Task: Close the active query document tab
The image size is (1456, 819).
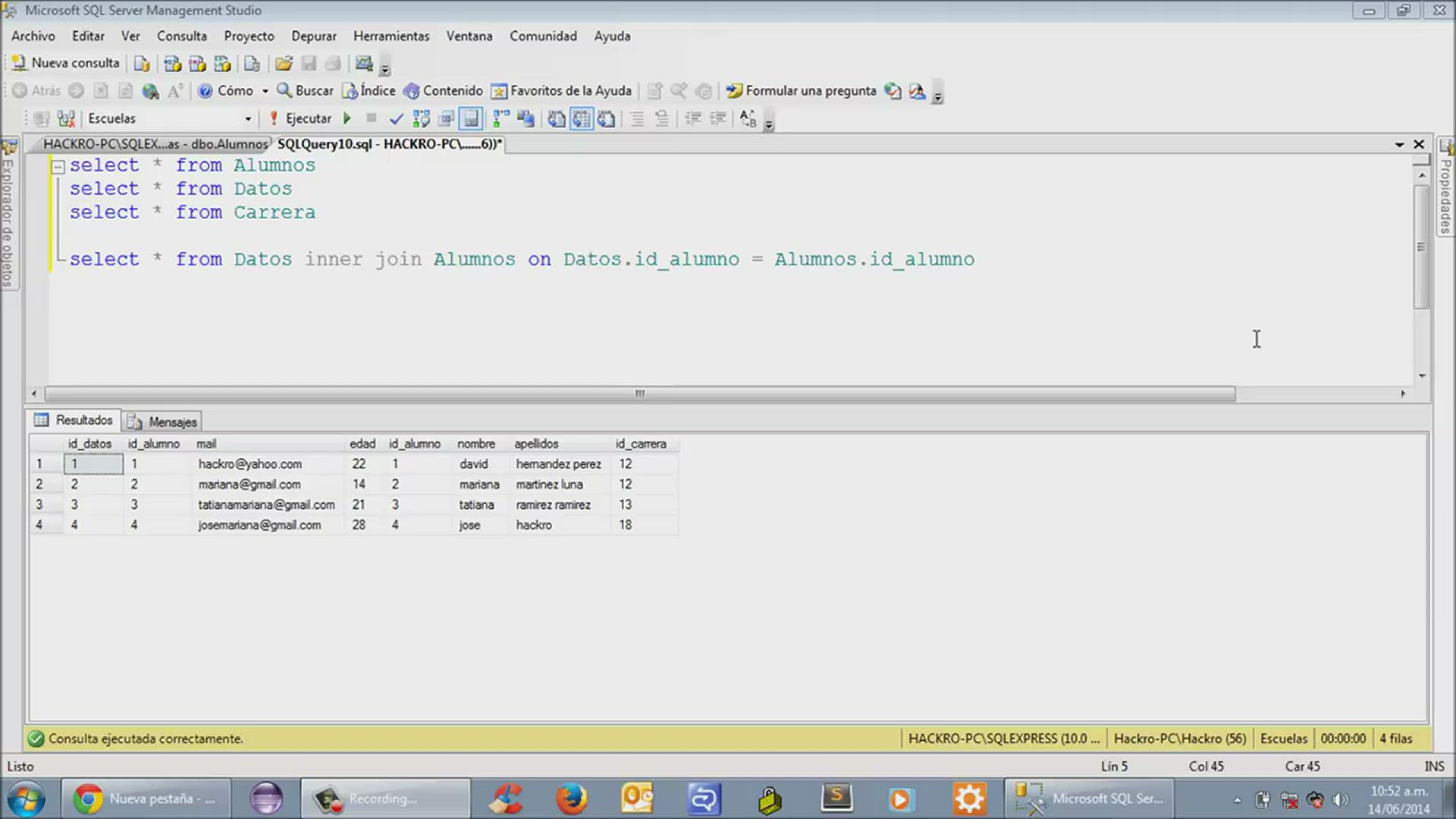Action: point(1419,144)
